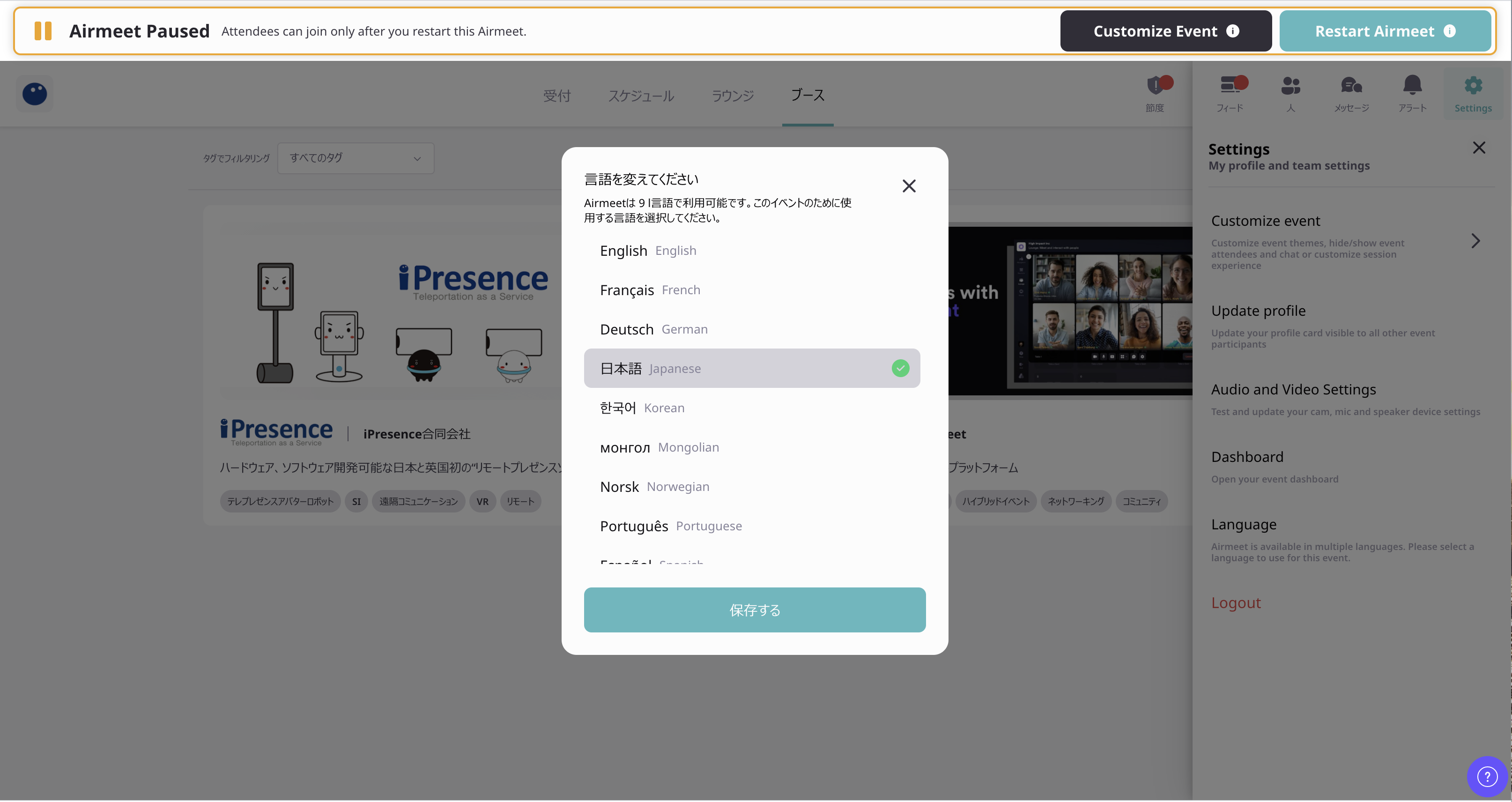Click the テレプレゼンスアバターロボット tag
This screenshot has height=802, width=1512.
[281, 501]
